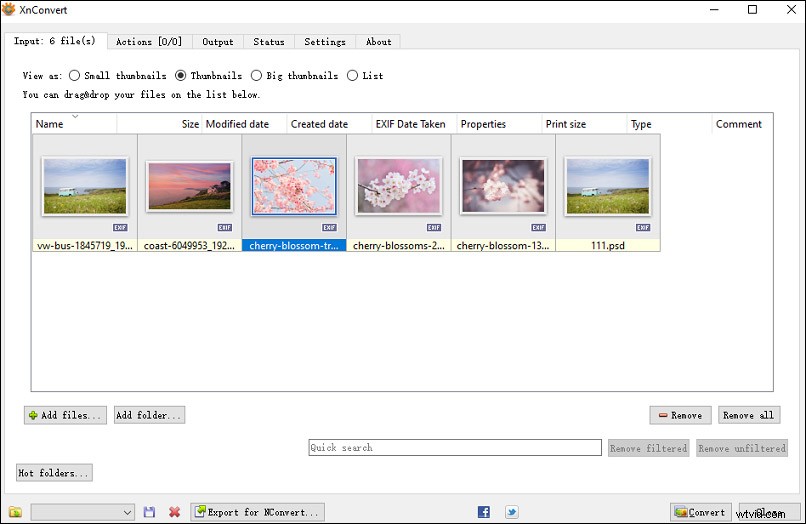Click the file name 'cherry-blossoms-2...'
Screen dimensions: 806x524
pyautogui.click(x=398, y=246)
